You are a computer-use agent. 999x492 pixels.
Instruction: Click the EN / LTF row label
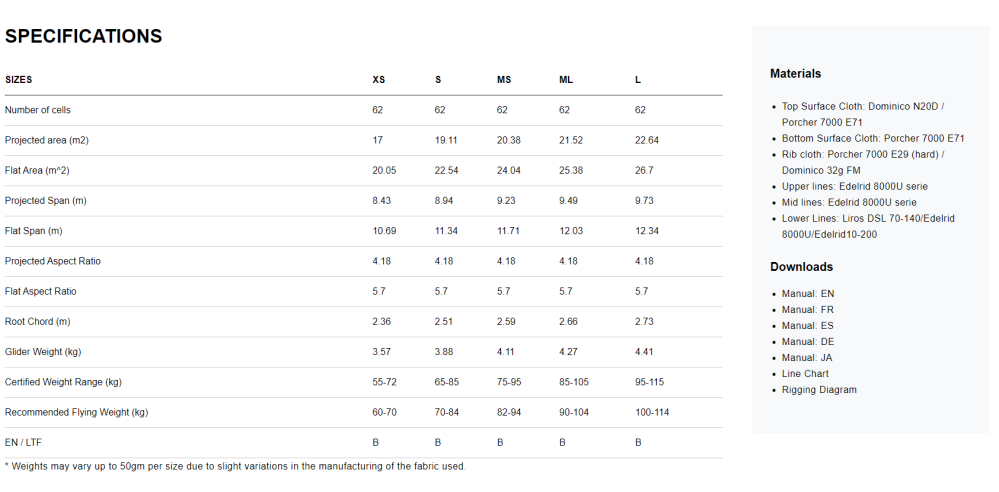pyautogui.click(x=24, y=442)
